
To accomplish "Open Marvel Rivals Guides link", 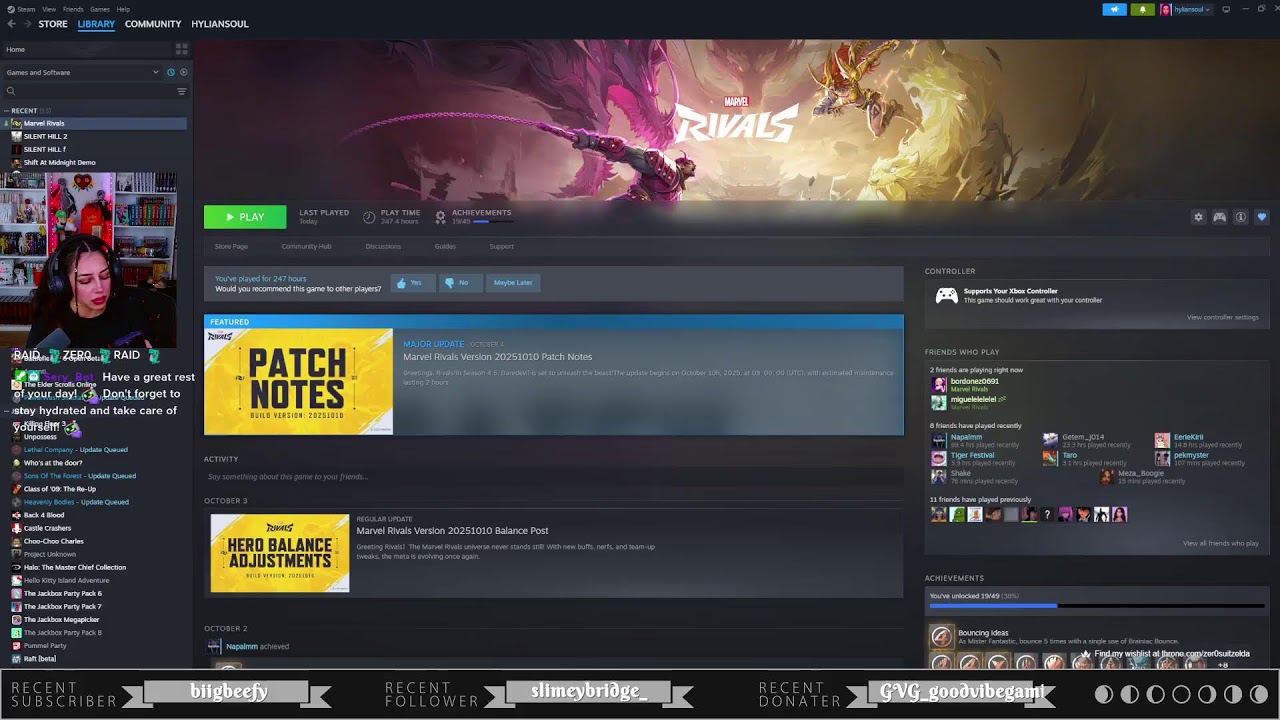I will (445, 246).
